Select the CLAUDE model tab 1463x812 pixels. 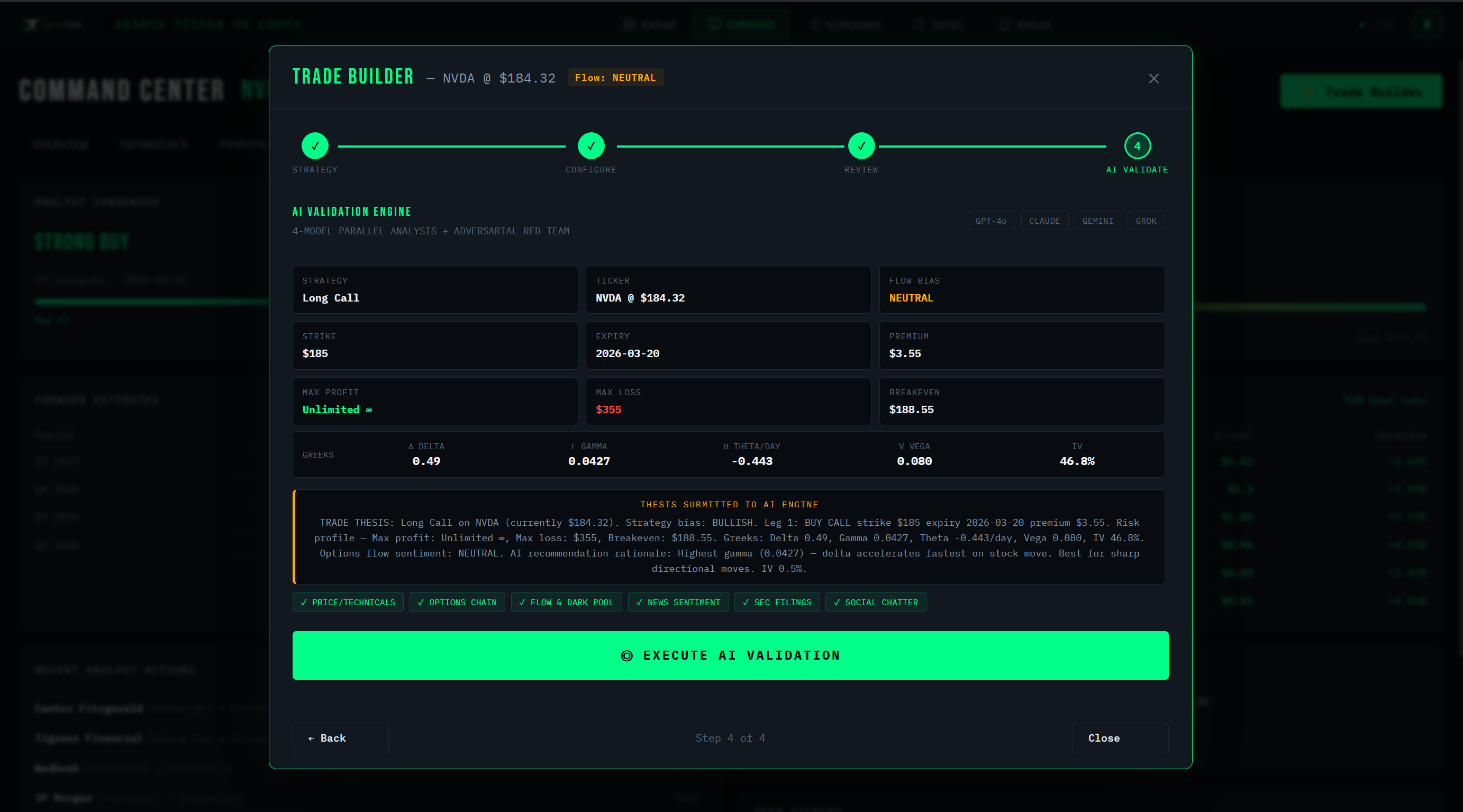pos(1044,220)
